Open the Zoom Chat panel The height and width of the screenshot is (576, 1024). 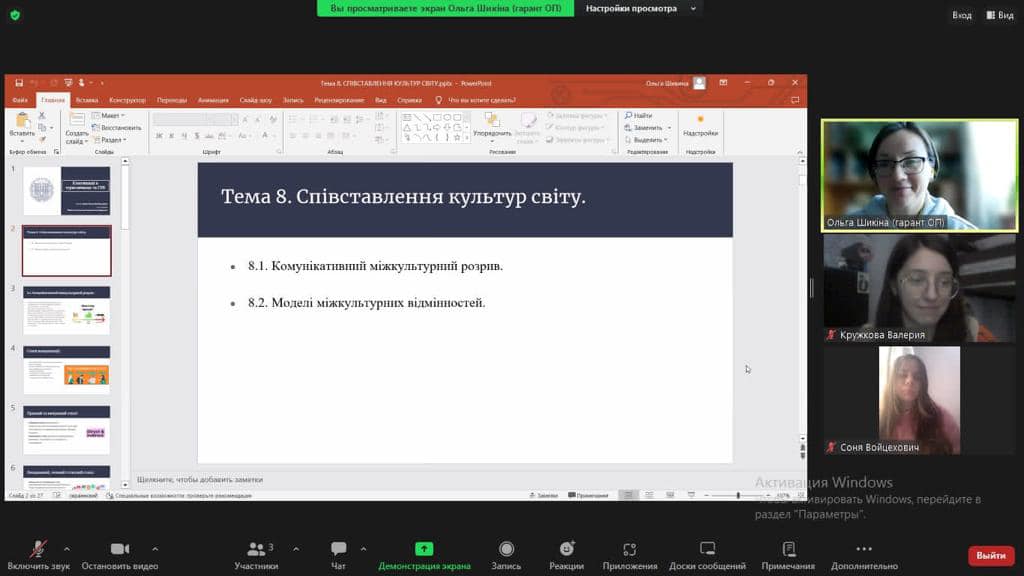coord(338,549)
